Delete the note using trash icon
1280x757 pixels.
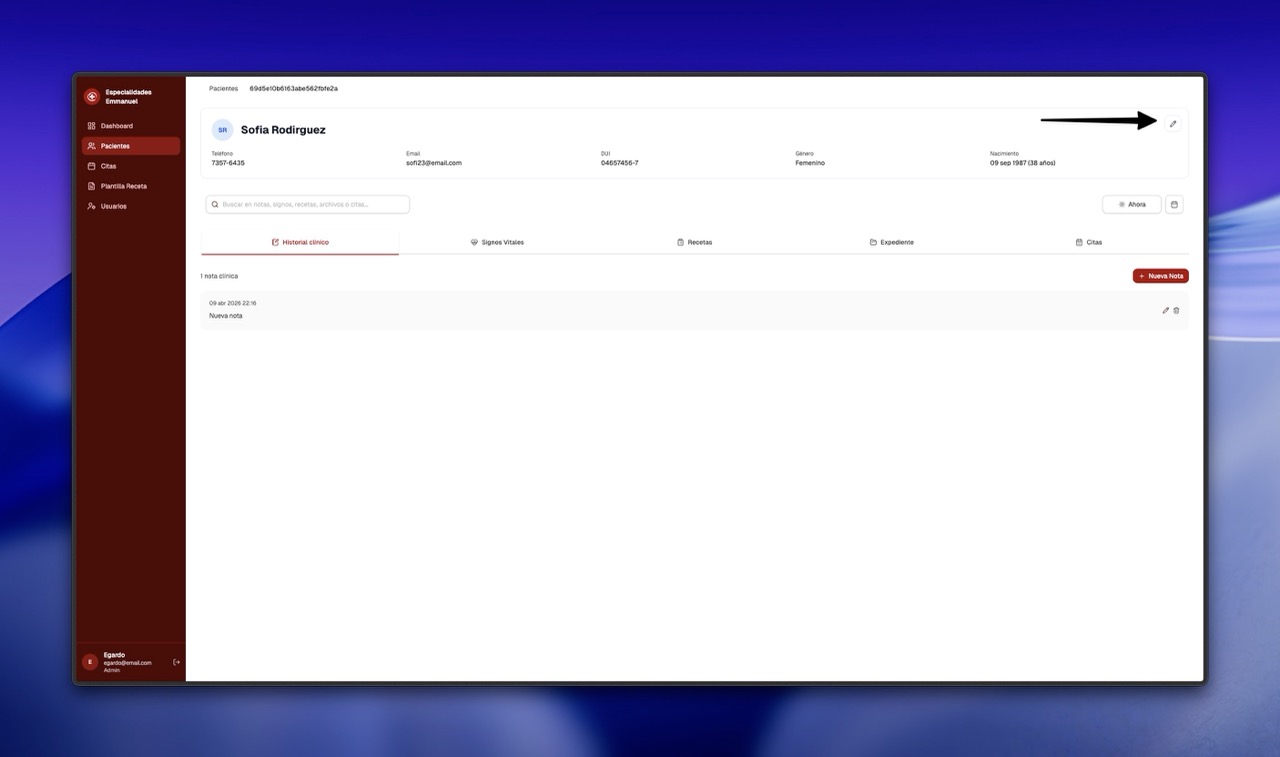pos(1176,311)
